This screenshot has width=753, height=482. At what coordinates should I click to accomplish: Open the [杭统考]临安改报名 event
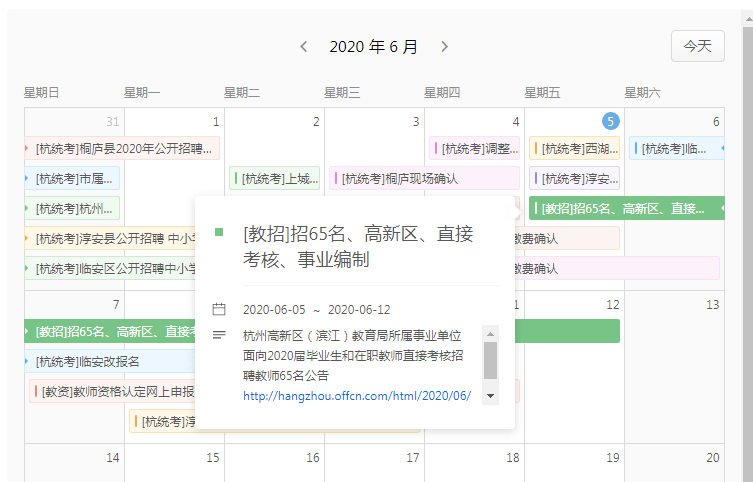pyautogui.click(x=108, y=362)
